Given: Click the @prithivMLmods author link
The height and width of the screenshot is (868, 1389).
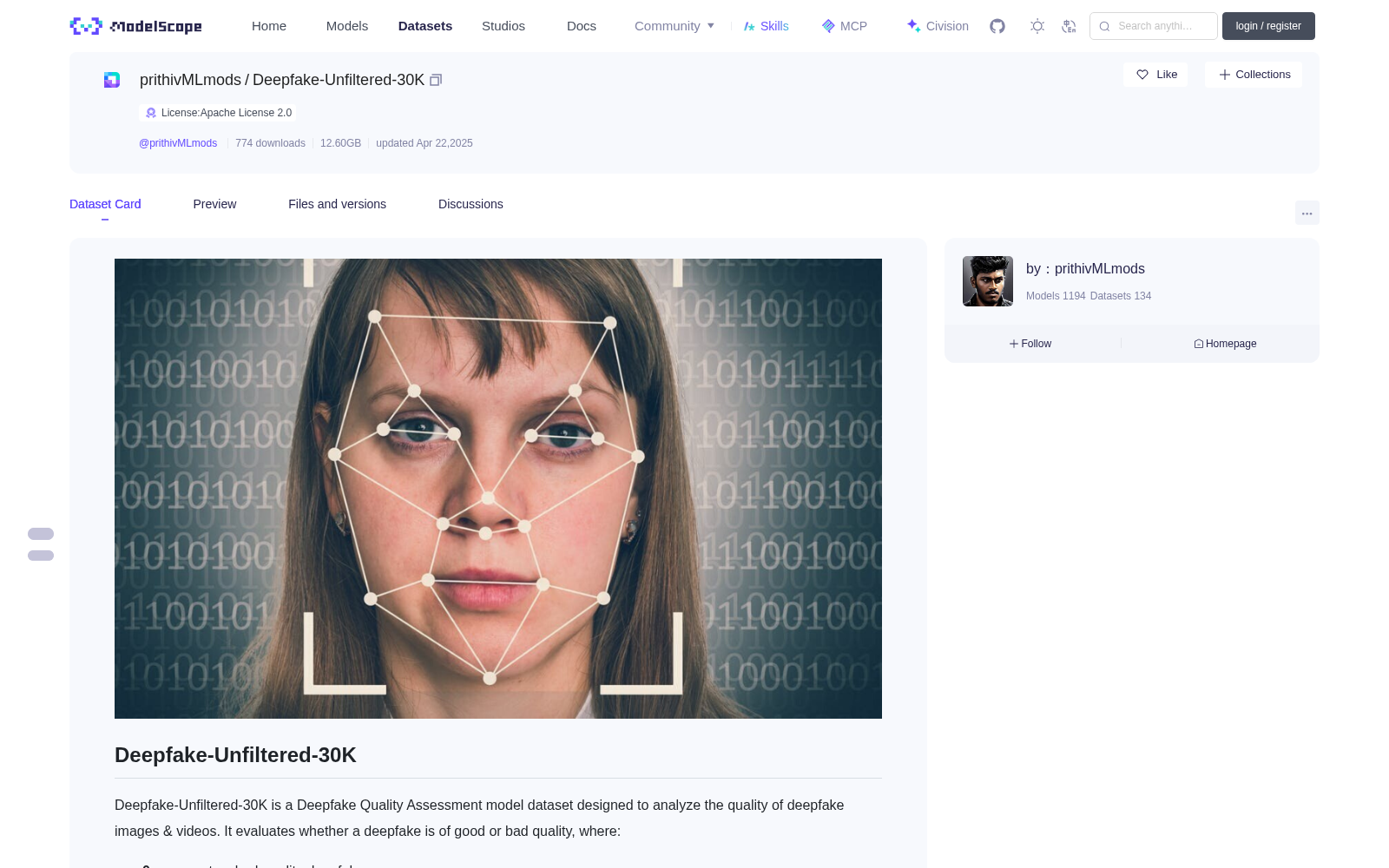Looking at the screenshot, I should [x=178, y=143].
